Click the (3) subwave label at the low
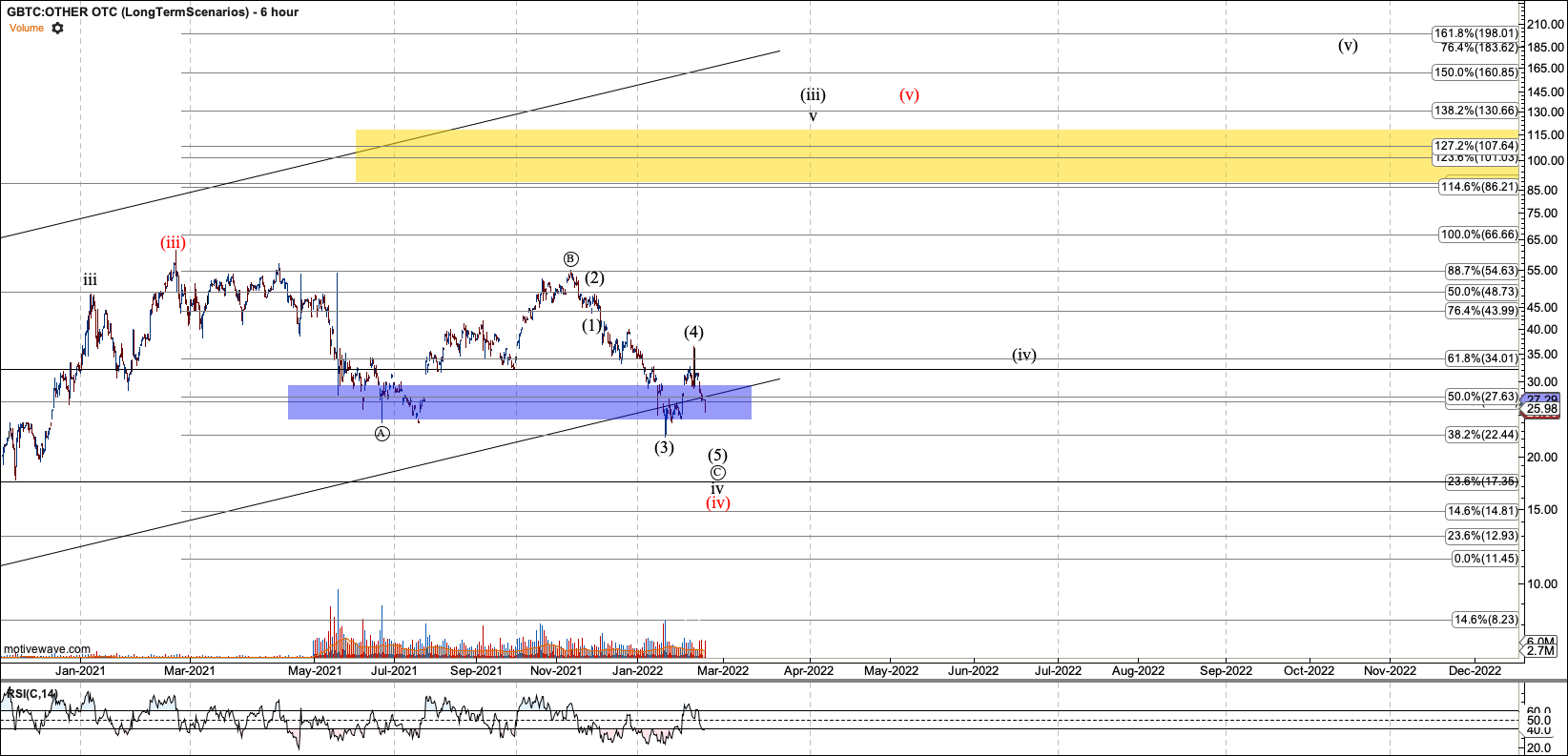The height and width of the screenshot is (756, 1568). tap(665, 447)
